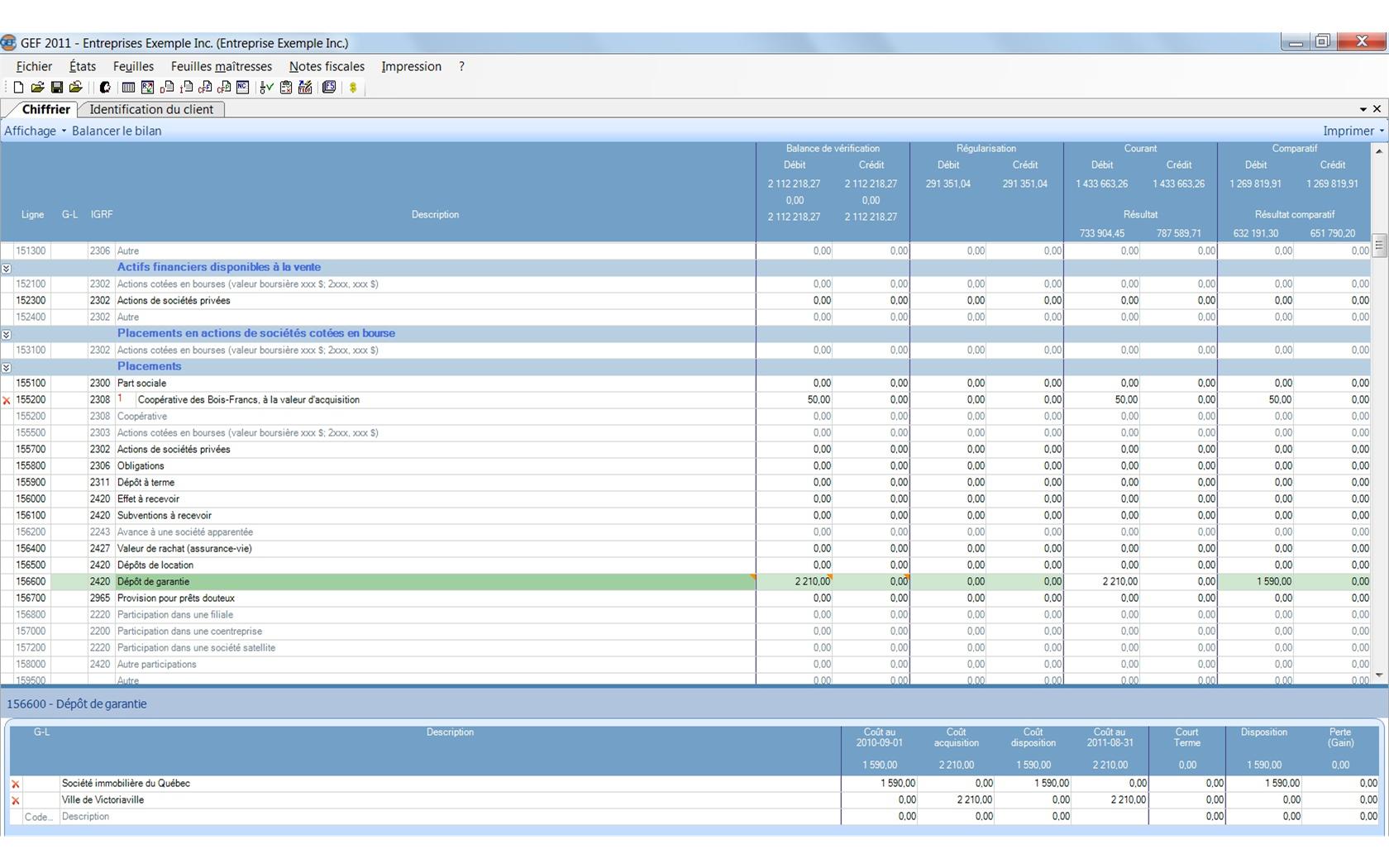The width and height of the screenshot is (1389, 868).
Task: Click the green checkmark verification icon
Action: pos(266,87)
